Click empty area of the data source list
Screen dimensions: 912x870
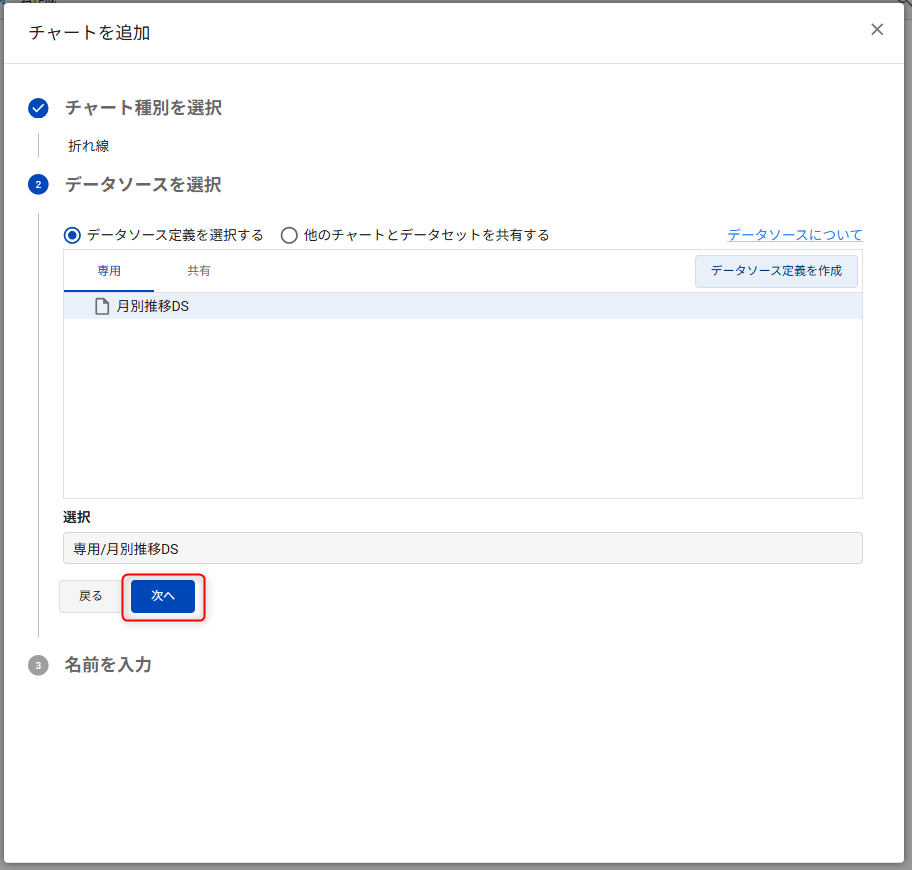coord(462,410)
